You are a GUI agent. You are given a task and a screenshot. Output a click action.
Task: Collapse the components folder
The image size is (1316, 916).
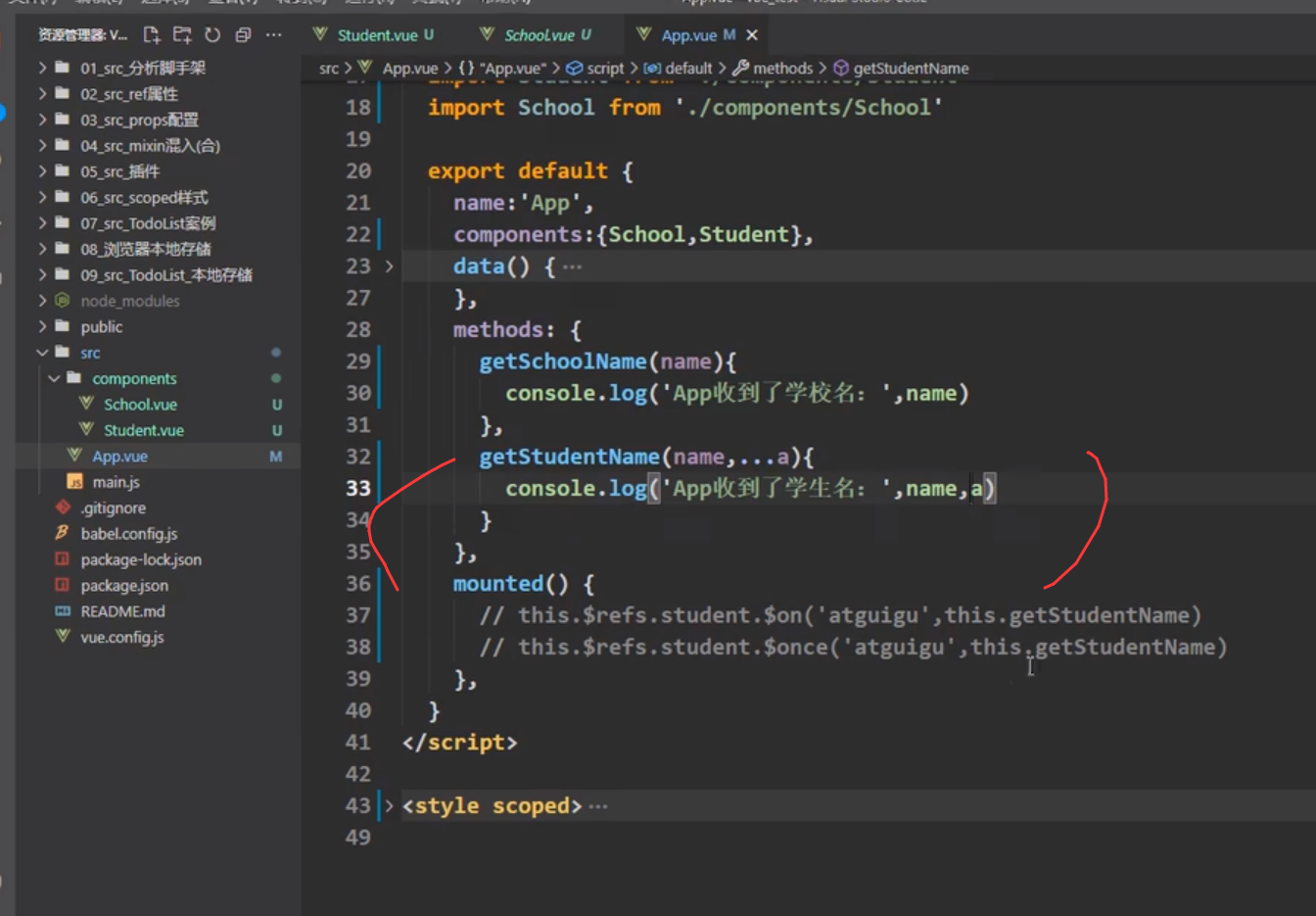55,378
